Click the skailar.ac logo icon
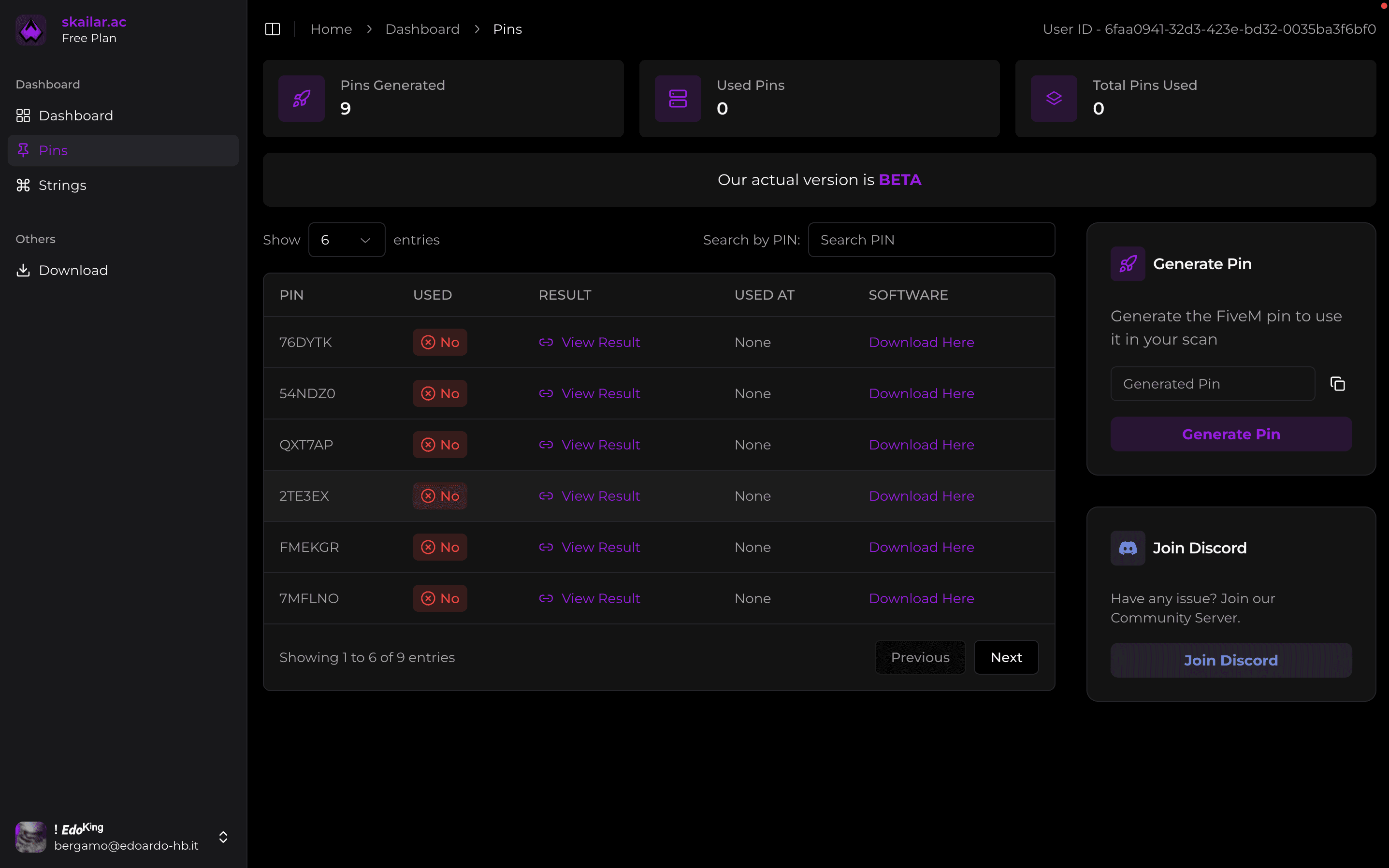1389x868 pixels. [x=31, y=30]
